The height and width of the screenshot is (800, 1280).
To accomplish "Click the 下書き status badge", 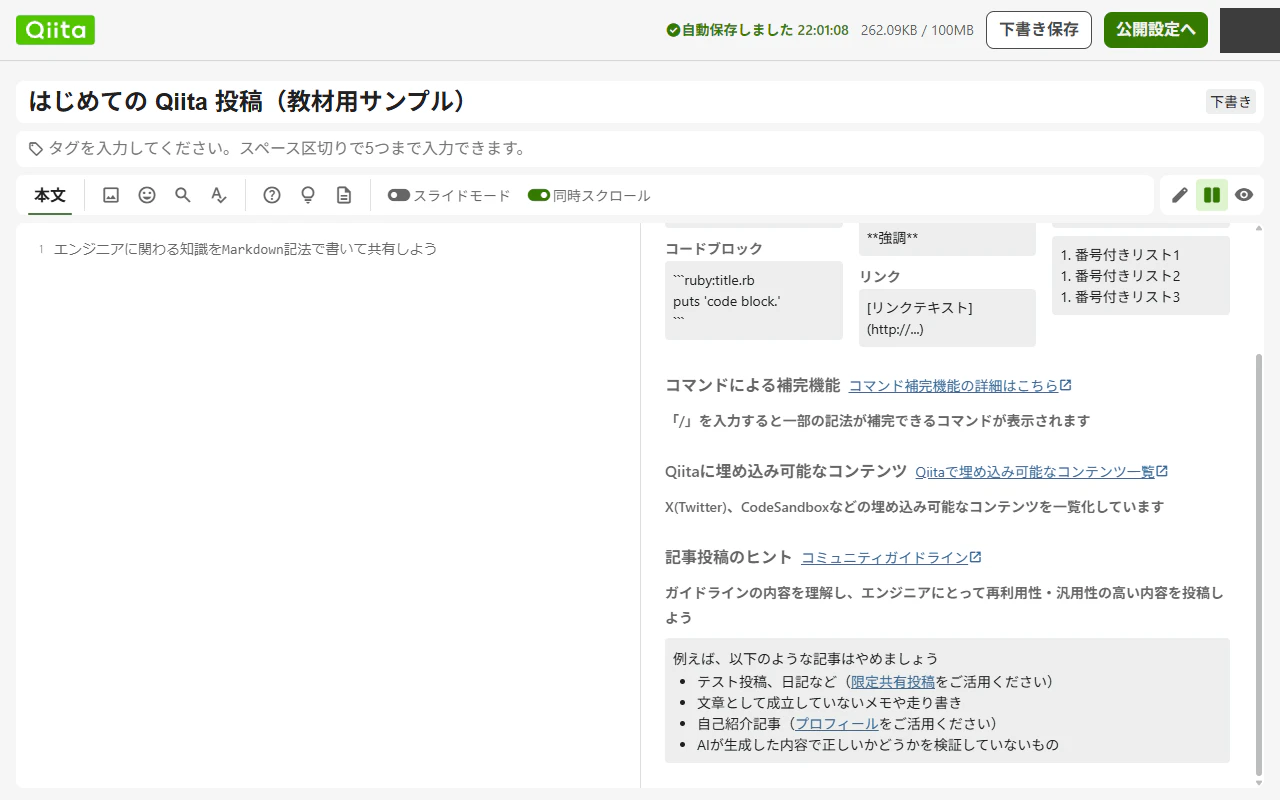I will pyautogui.click(x=1231, y=102).
